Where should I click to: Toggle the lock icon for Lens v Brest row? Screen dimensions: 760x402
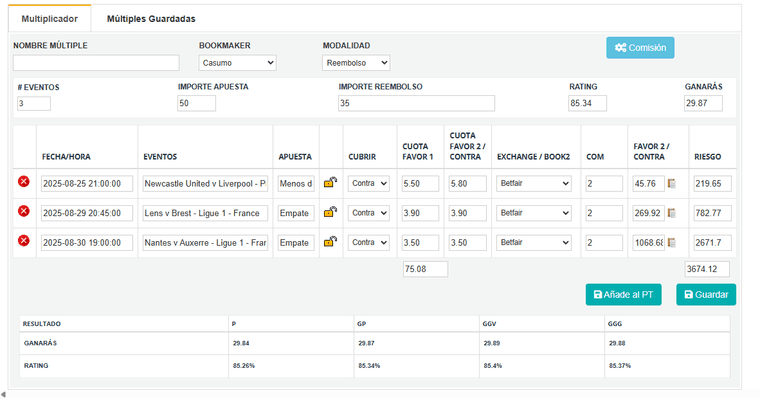(330, 212)
